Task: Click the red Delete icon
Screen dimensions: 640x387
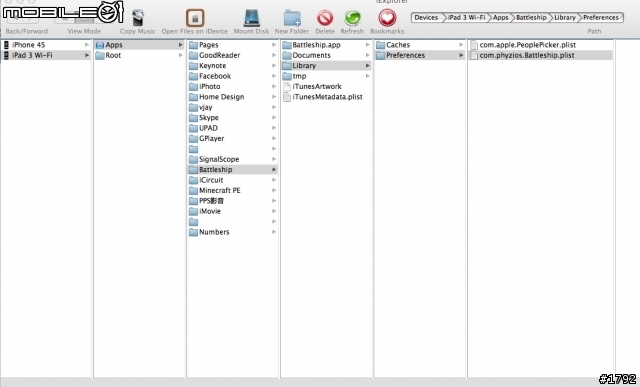Action: [325, 18]
